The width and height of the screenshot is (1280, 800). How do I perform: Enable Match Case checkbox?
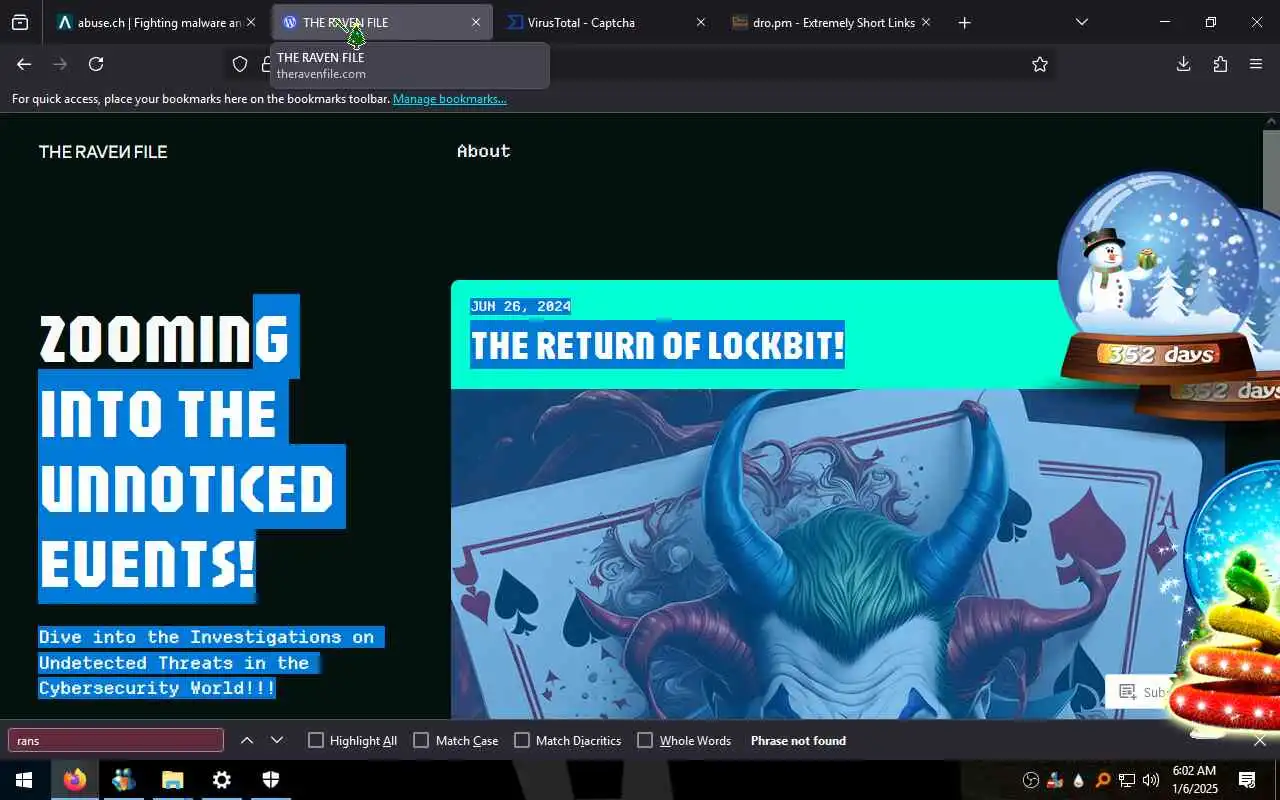coord(421,740)
